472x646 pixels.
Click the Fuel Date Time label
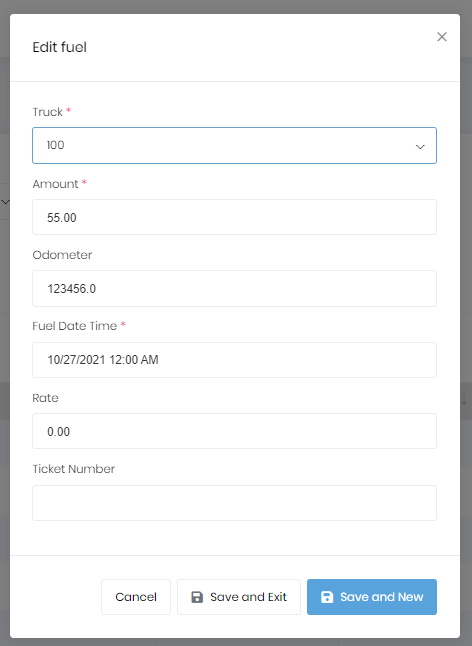(x=75, y=326)
